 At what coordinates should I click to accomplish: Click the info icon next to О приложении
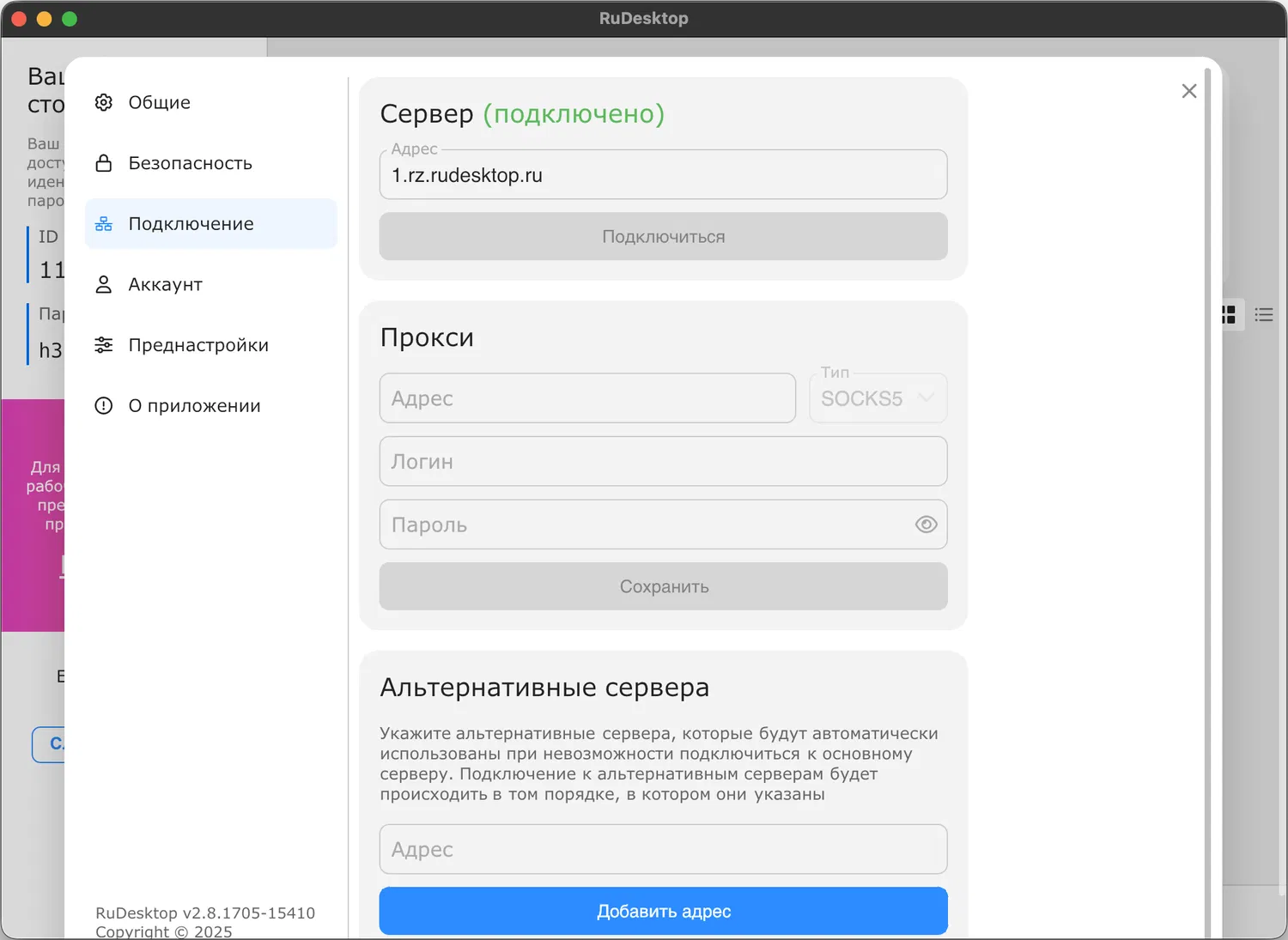point(104,405)
